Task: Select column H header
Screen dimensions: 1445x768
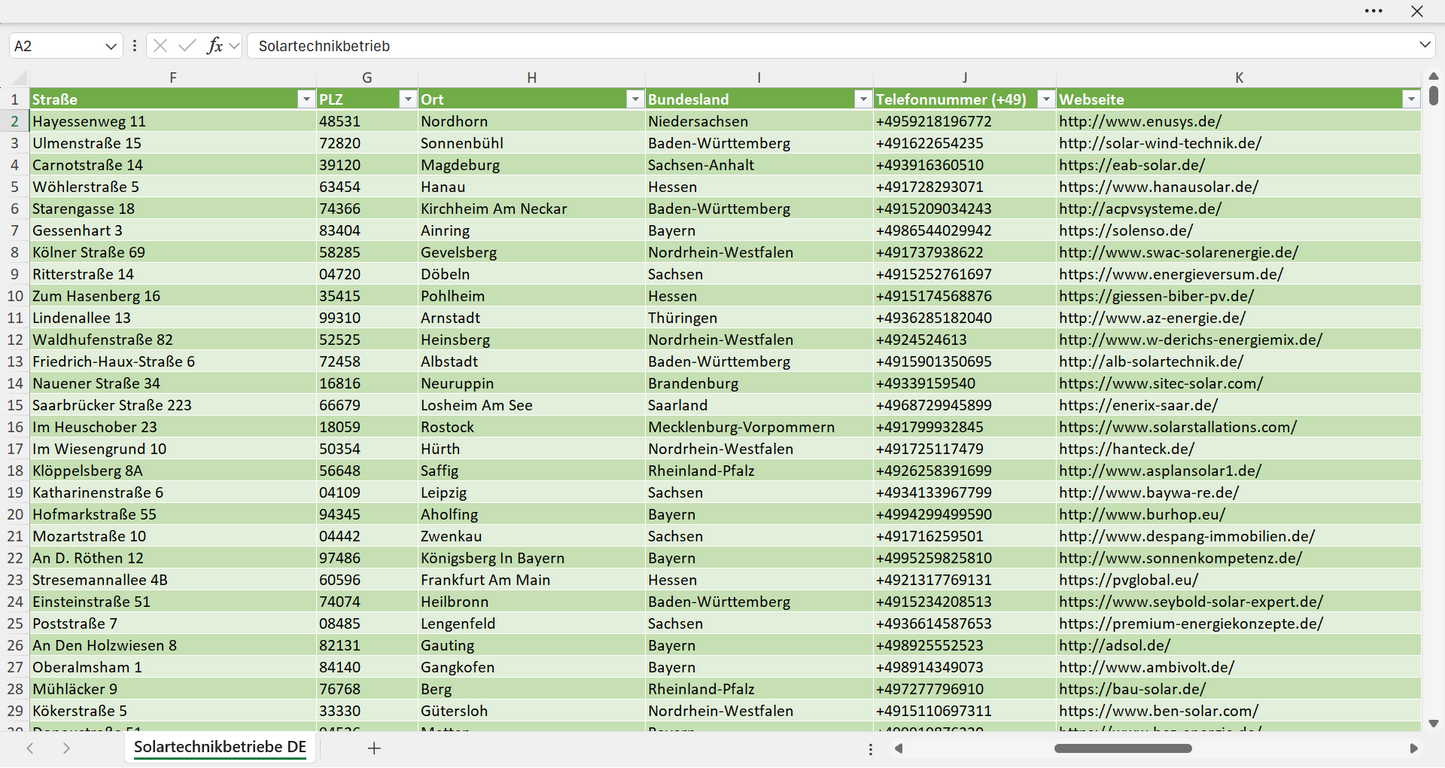Action: click(x=531, y=78)
